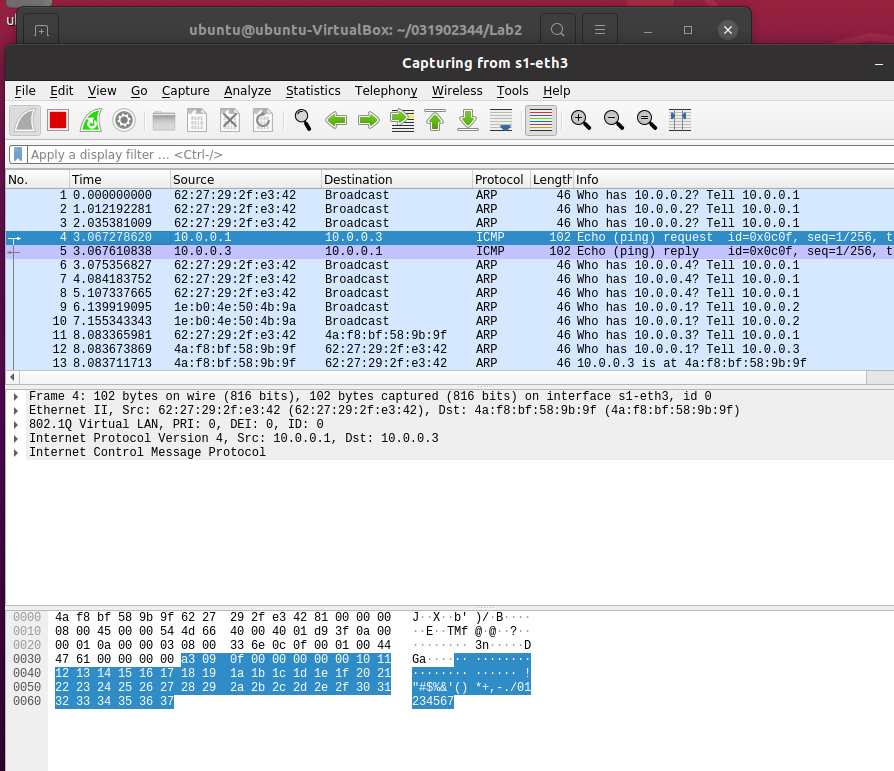Sort by the Source column header

(246, 180)
